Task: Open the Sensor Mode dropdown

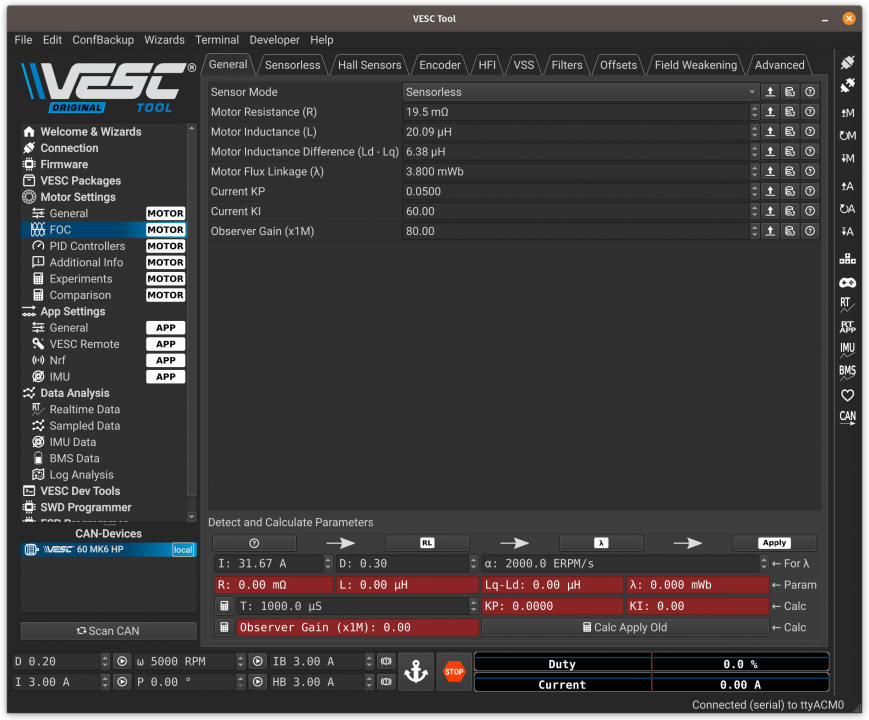Action: [581, 92]
